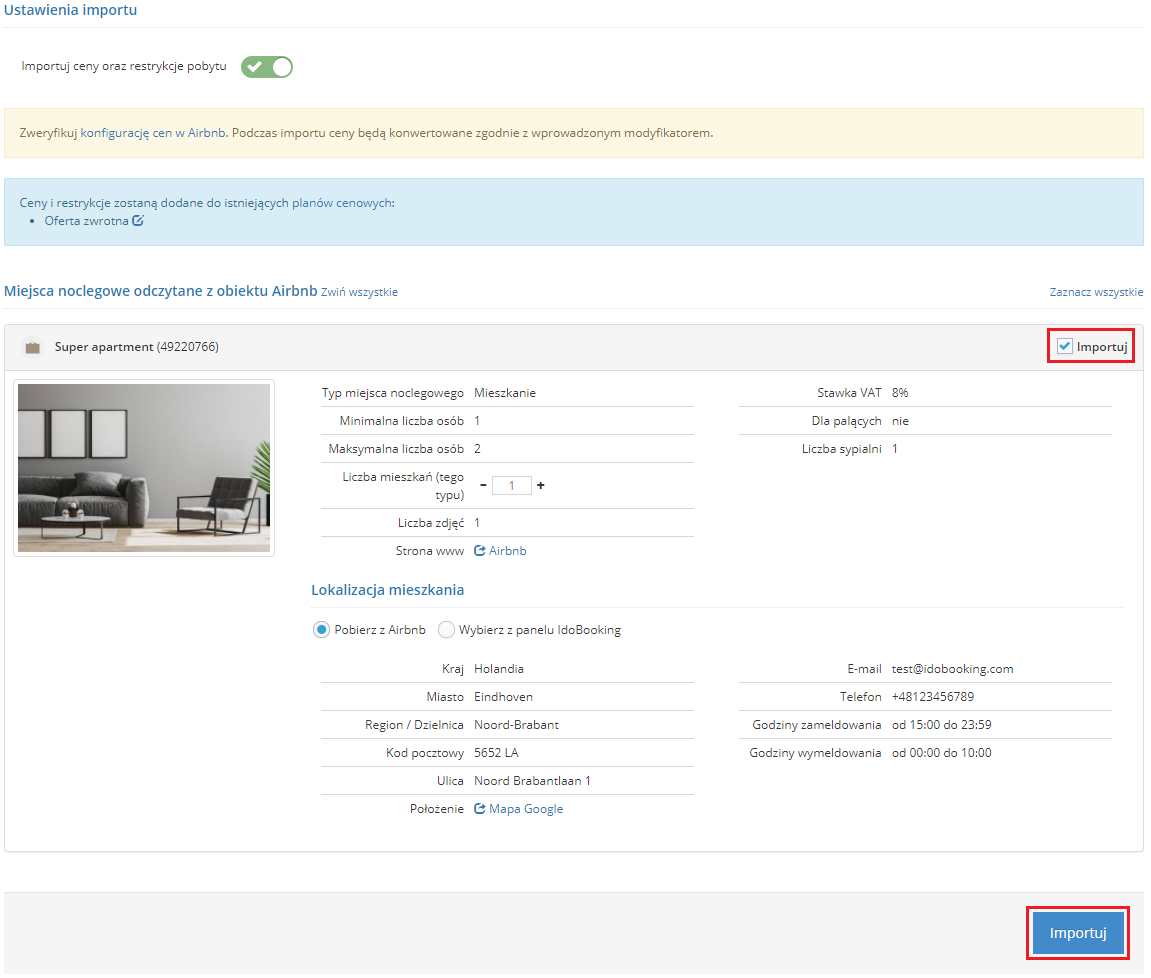Click the edit icon beside Oferta zwrotna

[138, 221]
